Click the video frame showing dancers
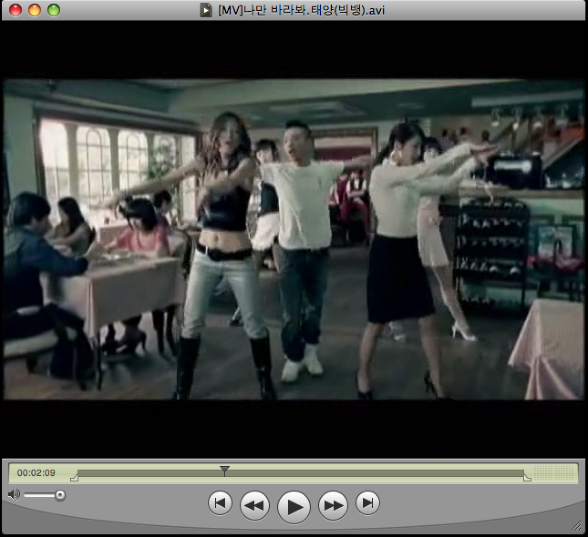The image size is (588, 537). (294, 239)
